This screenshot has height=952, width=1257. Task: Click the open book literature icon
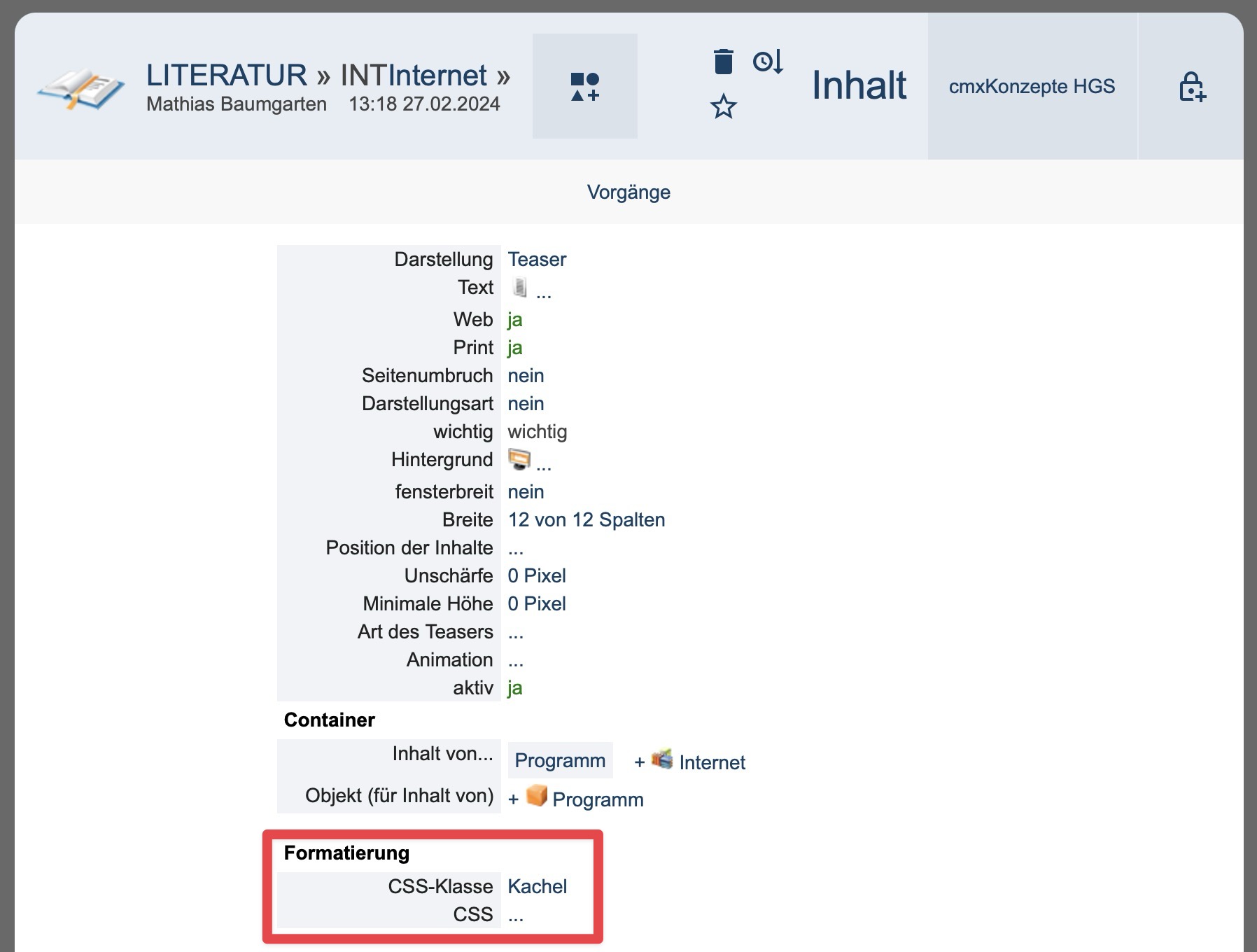80,88
